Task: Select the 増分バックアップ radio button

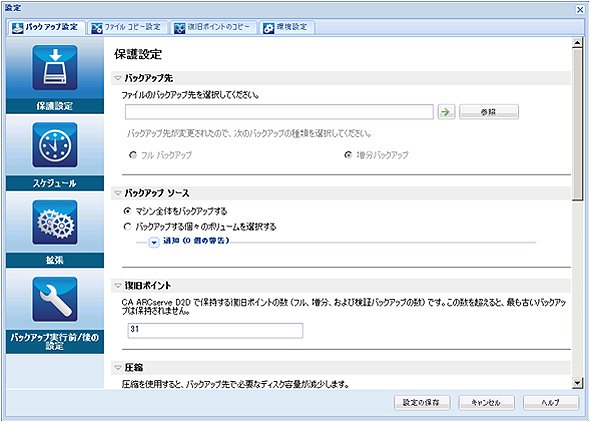Action: coord(348,155)
